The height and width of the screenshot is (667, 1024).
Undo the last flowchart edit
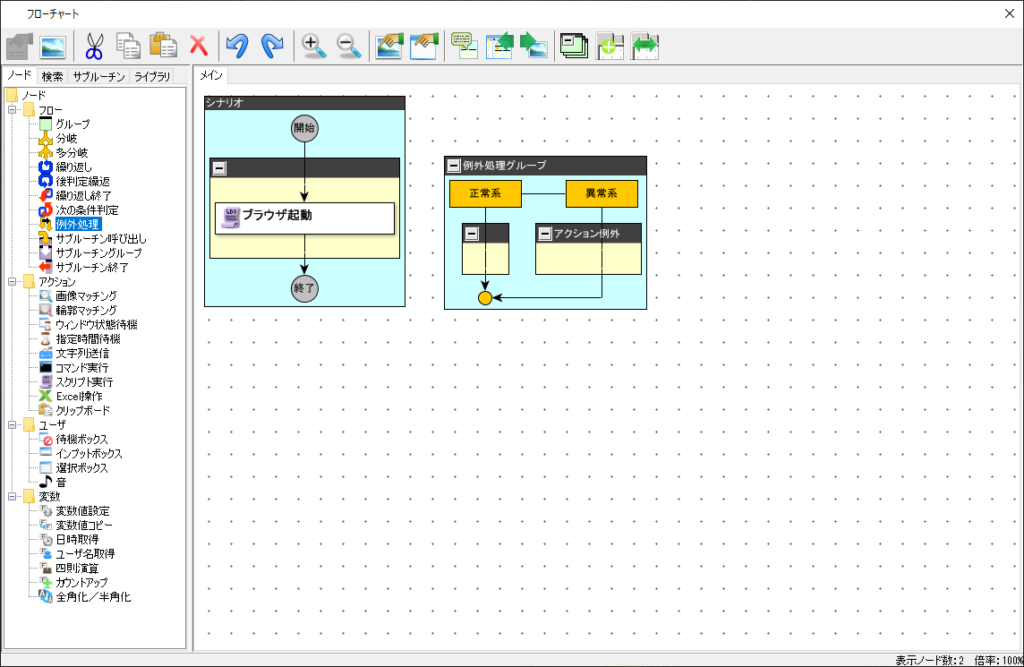click(x=237, y=46)
